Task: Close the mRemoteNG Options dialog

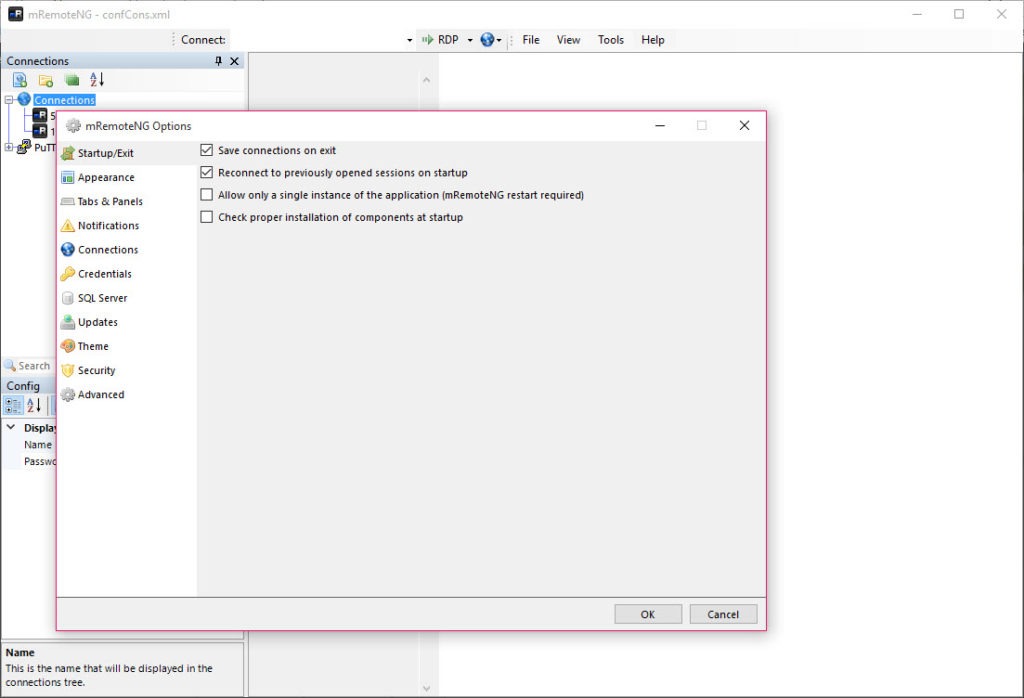Action: click(x=744, y=125)
